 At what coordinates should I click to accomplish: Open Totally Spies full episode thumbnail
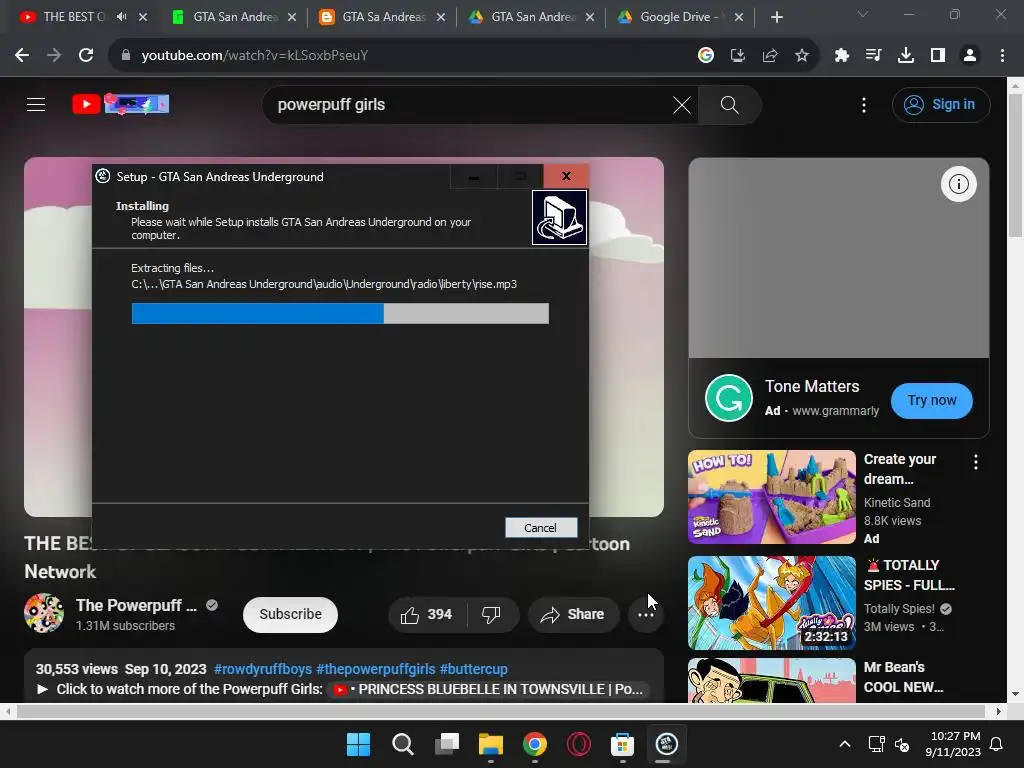771,603
